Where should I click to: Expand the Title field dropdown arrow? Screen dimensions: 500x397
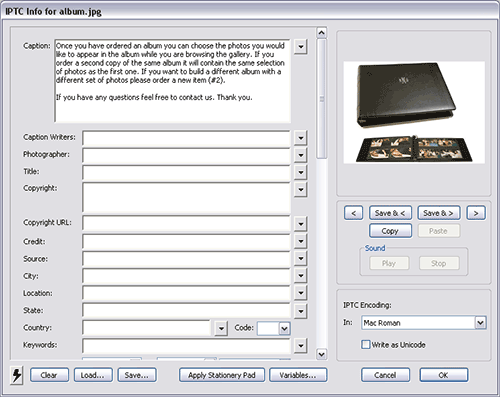301,172
